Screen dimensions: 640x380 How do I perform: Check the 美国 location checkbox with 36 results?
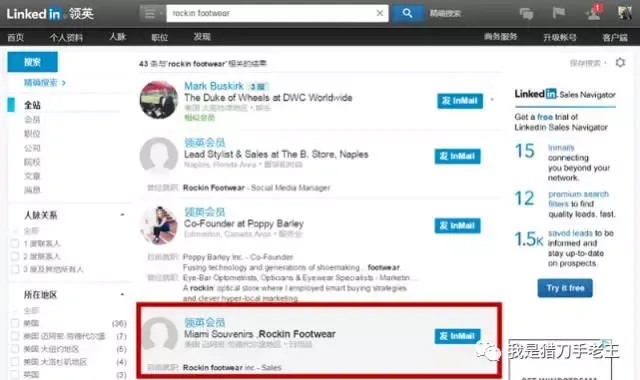15,323
